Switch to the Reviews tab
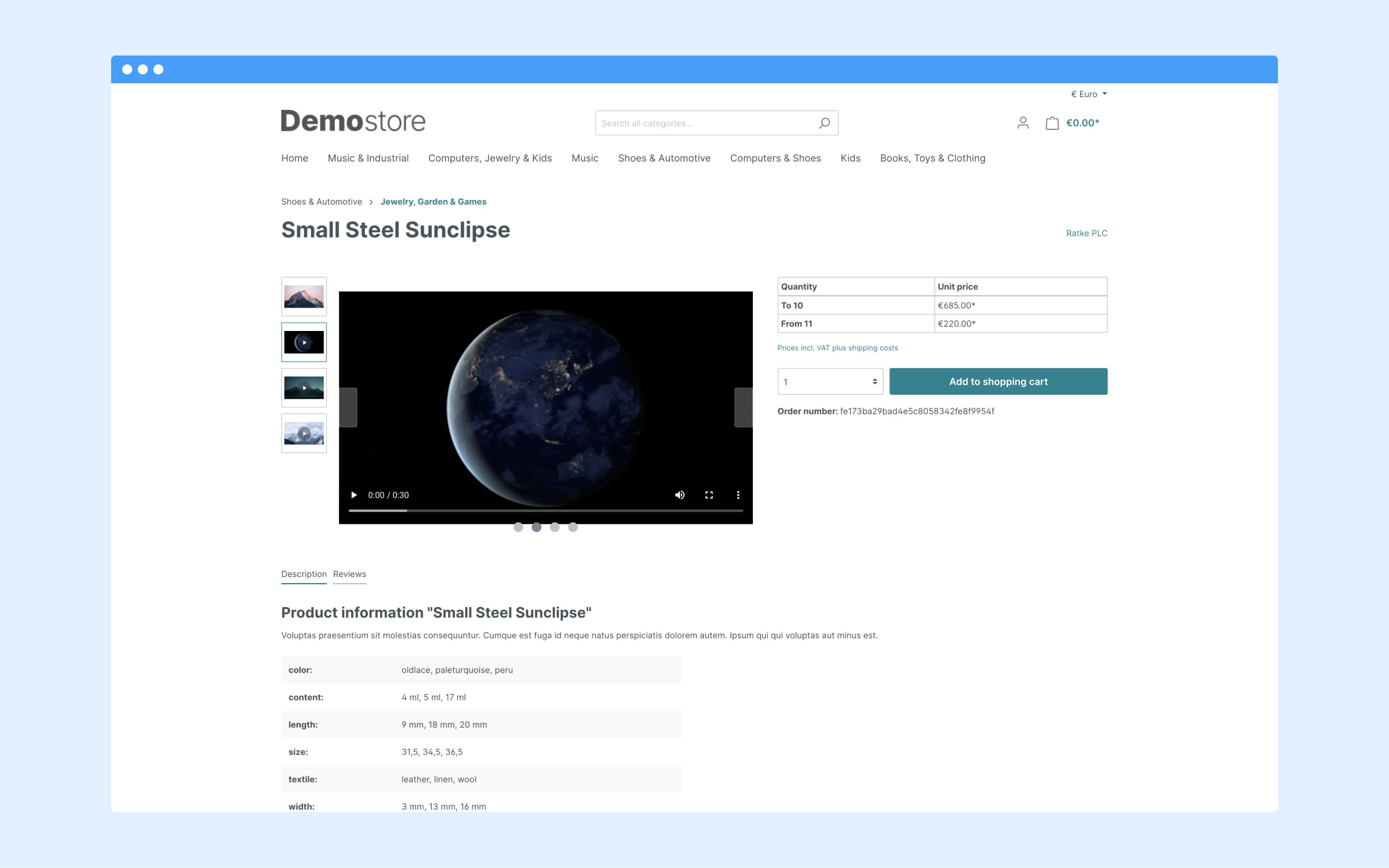Screen dimensions: 1389x868 349,573
